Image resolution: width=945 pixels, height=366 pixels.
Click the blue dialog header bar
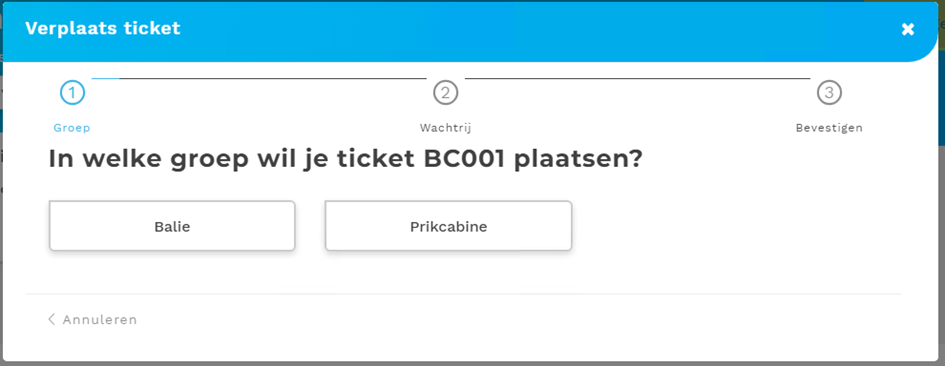[x=470, y=31]
